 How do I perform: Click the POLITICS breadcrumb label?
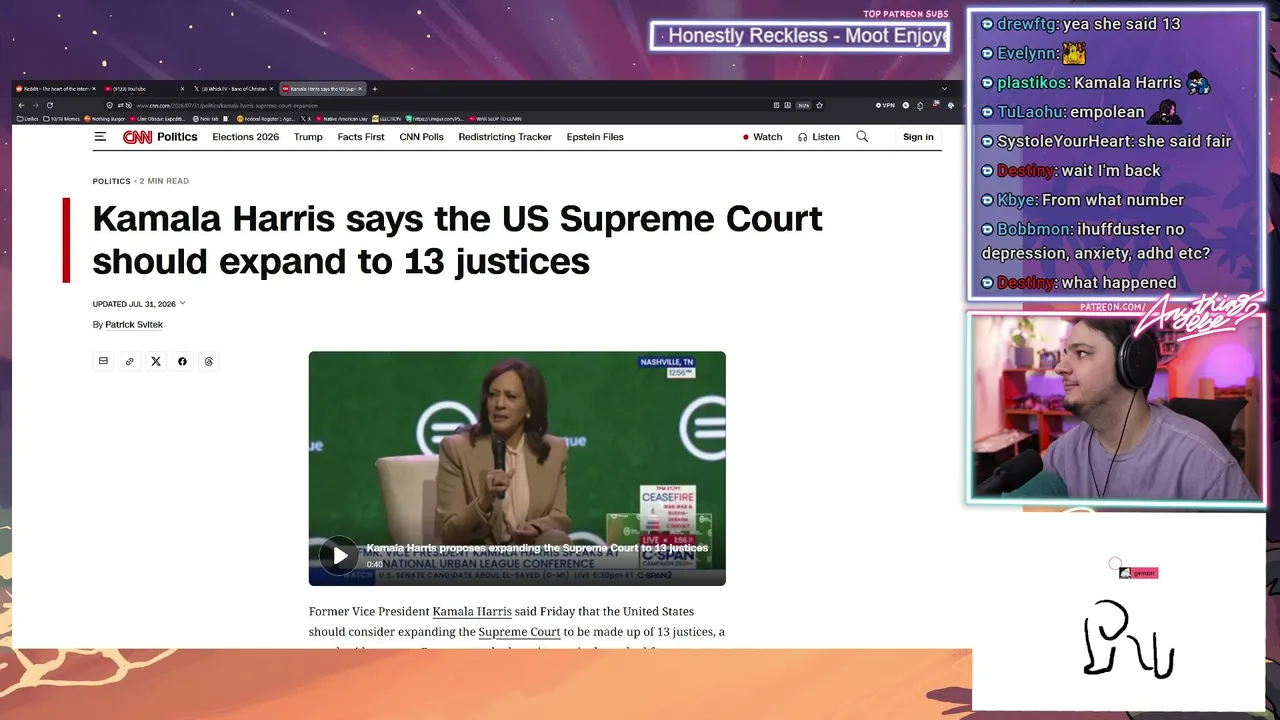[112, 181]
